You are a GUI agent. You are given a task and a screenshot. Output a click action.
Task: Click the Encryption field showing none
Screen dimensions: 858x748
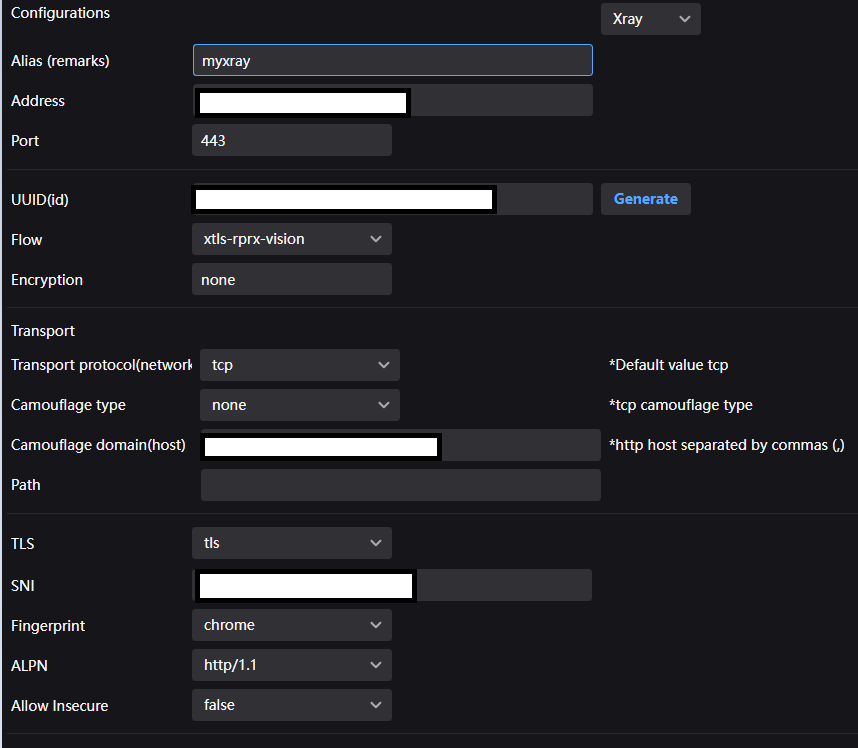pyautogui.click(x=291, y=280)
